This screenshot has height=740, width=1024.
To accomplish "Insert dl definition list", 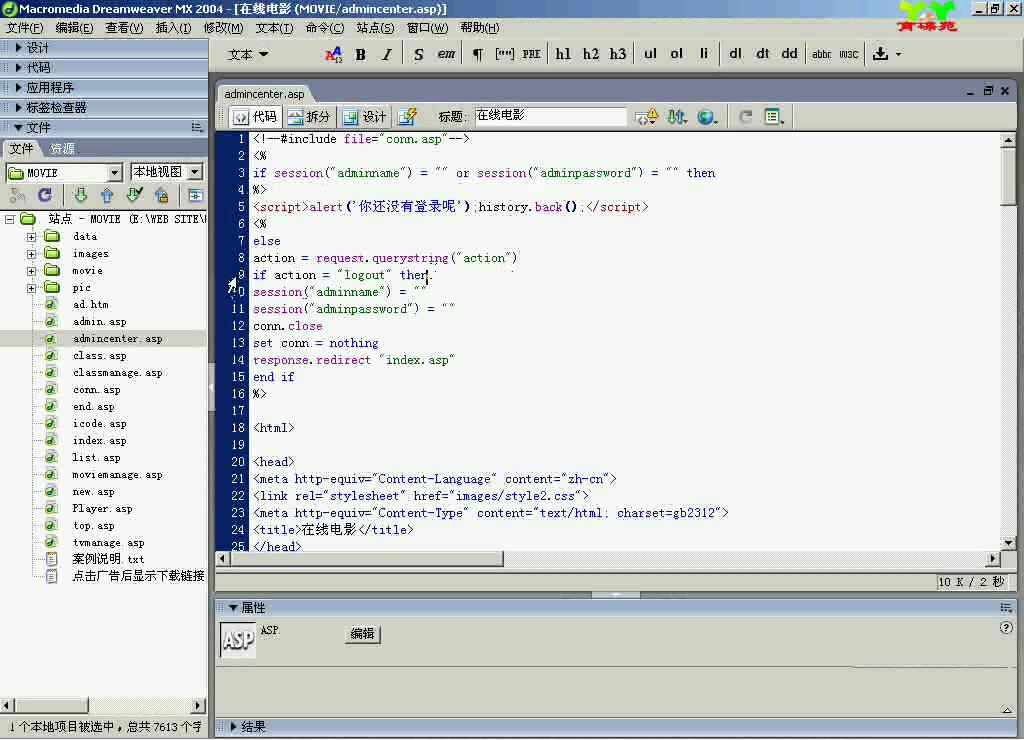I will point(735,54).
